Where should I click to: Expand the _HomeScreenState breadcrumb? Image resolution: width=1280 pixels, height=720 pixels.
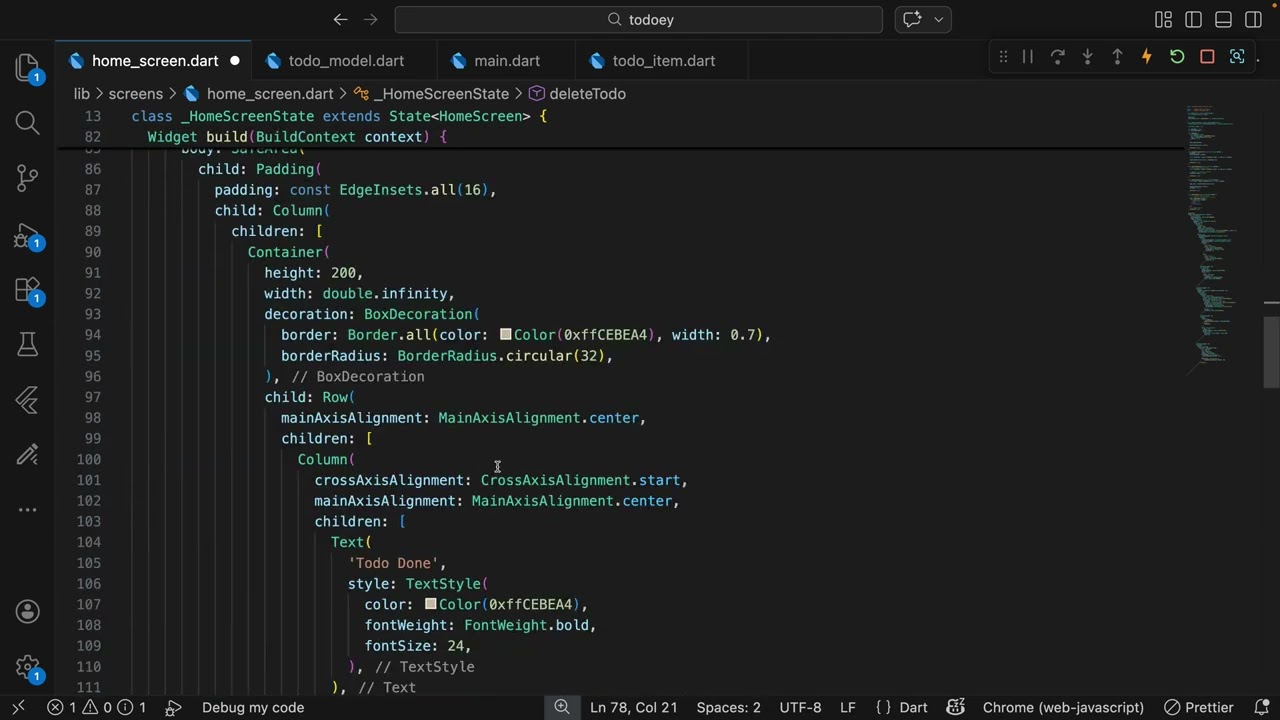pos(440,94)
